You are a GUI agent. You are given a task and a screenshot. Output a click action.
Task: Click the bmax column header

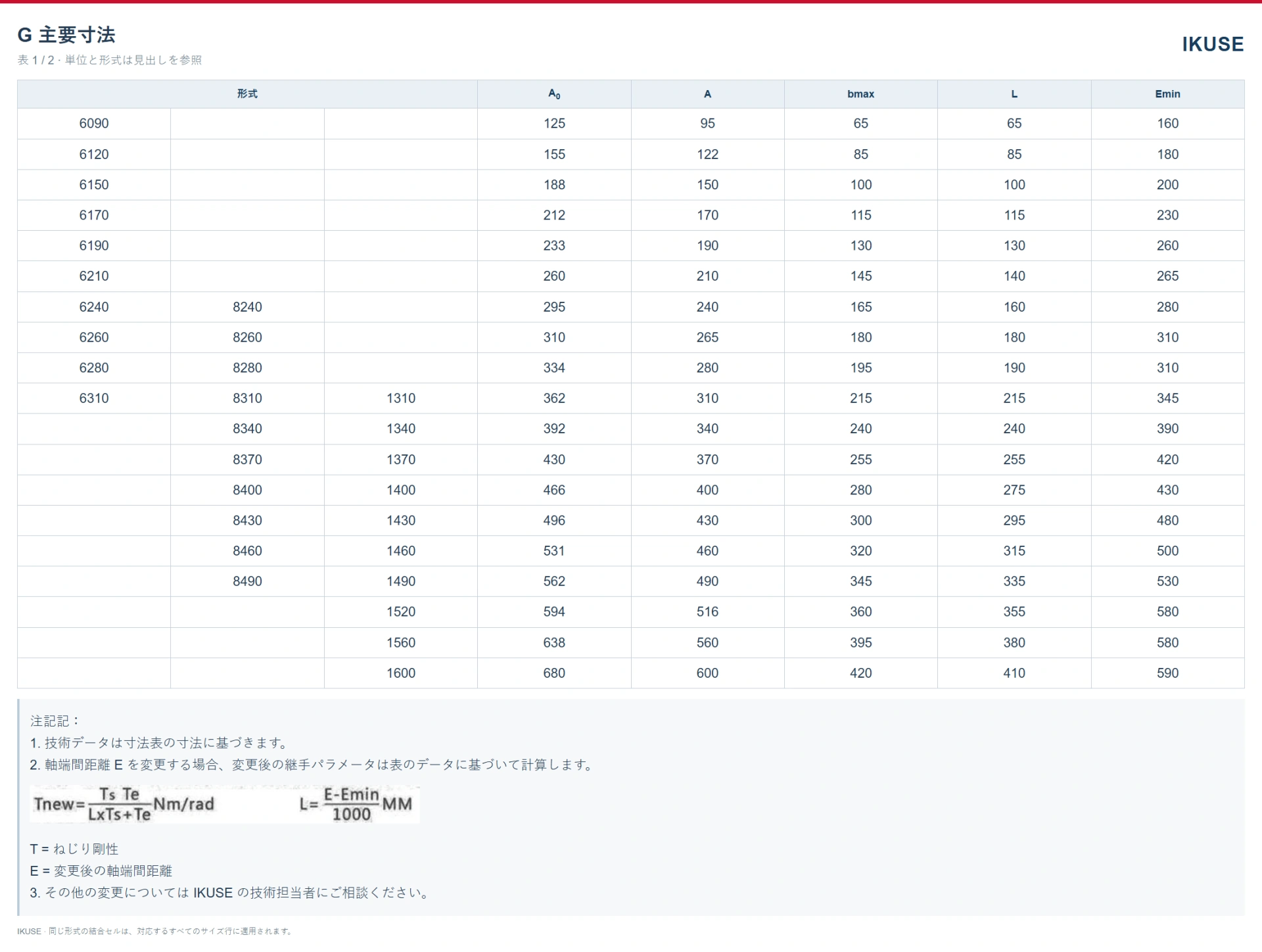click(x=861, y=94)
